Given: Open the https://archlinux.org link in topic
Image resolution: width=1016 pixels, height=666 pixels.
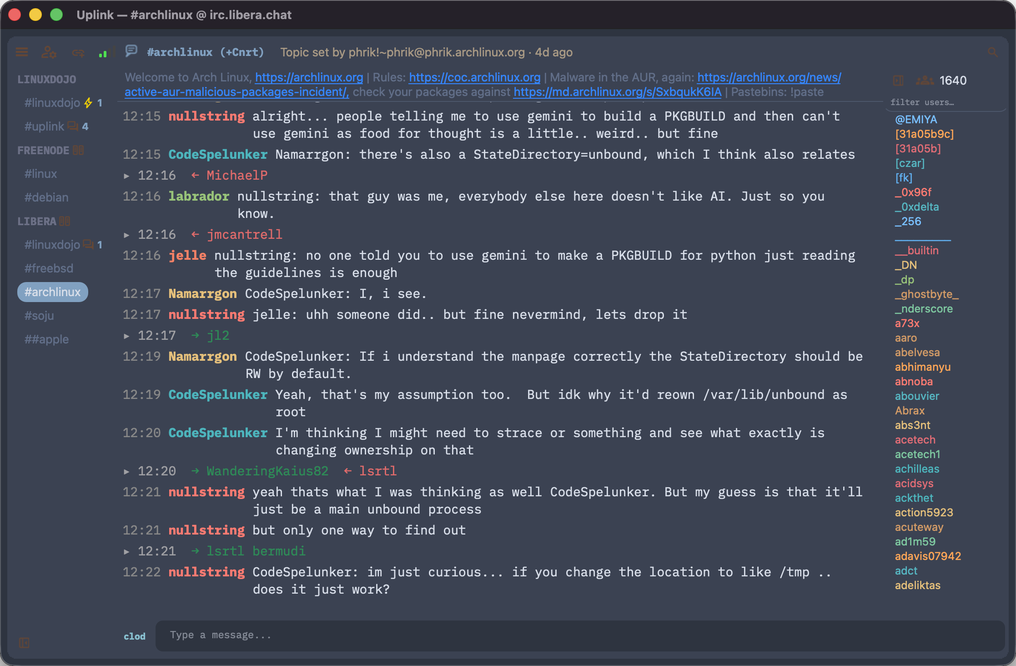Looking at the screenshot, I should pyautogui.click(x=308, y=77).
